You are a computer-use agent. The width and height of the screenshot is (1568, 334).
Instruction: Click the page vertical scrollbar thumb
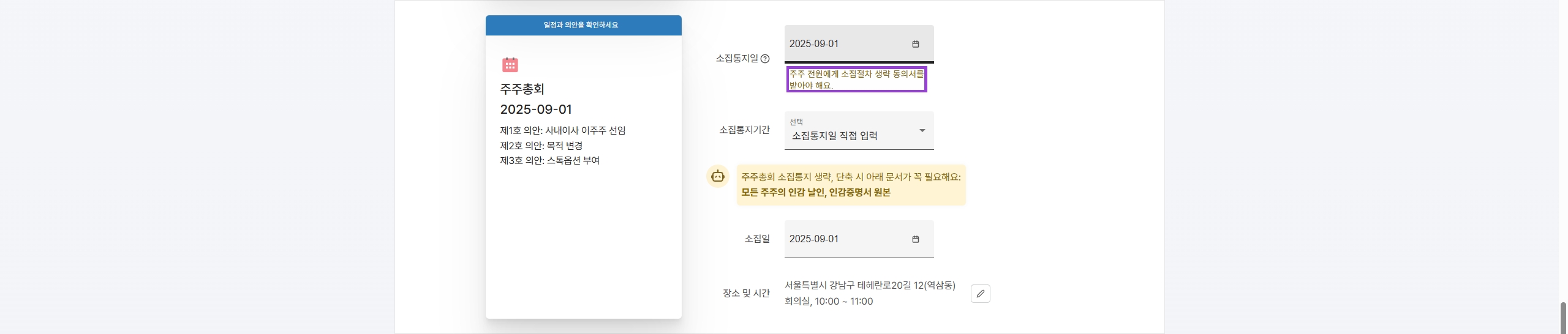(1562, 318)
